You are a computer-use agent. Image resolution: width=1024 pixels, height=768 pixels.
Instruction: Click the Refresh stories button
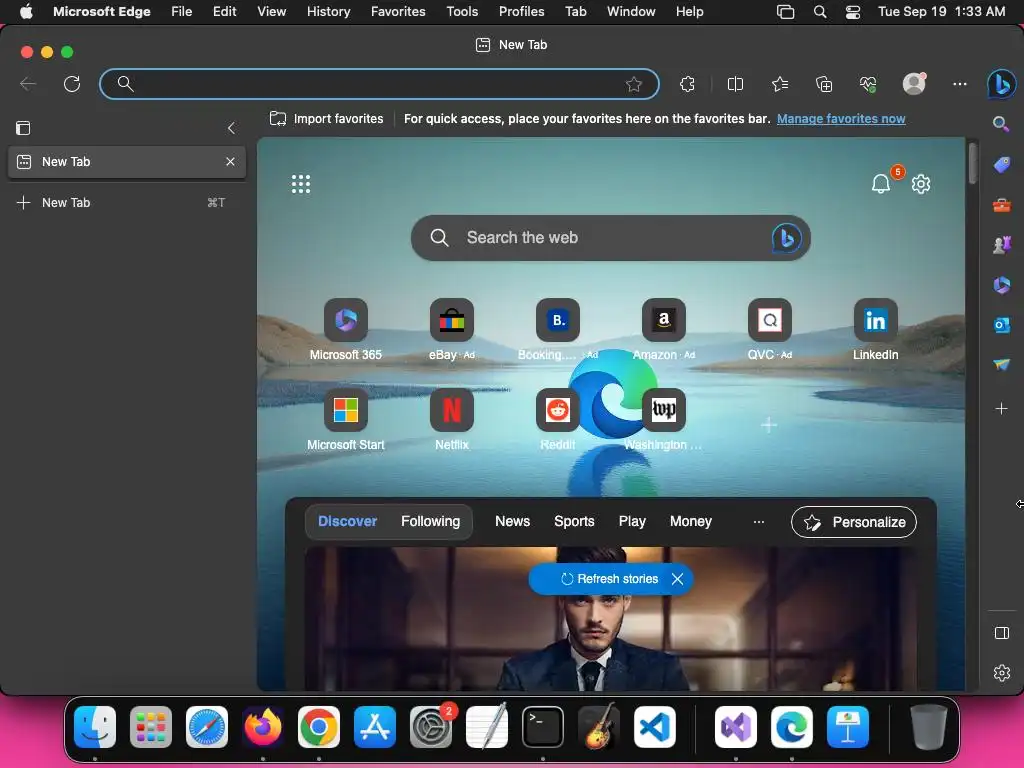click(609, 579)
